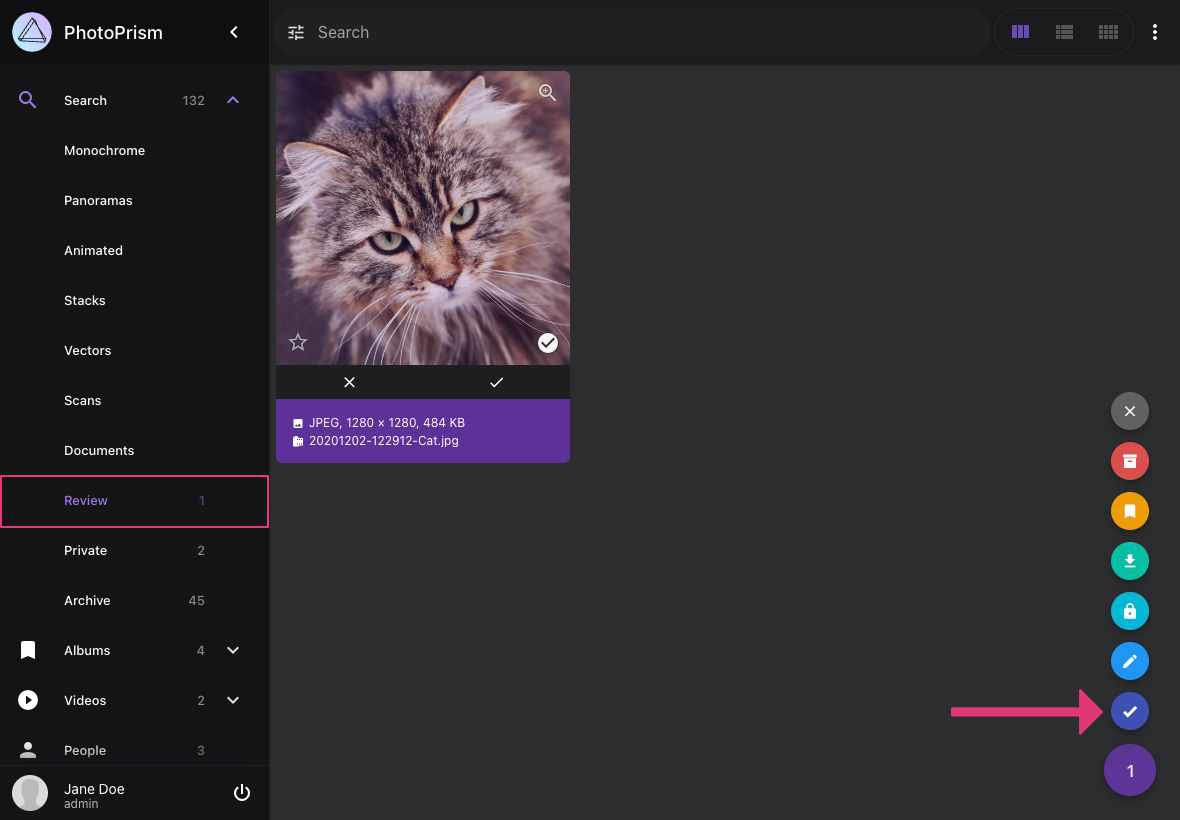Sign out using the power button
Viewport: 1180px width, 820px height.
pyautogui.click(x=242, y=792)
